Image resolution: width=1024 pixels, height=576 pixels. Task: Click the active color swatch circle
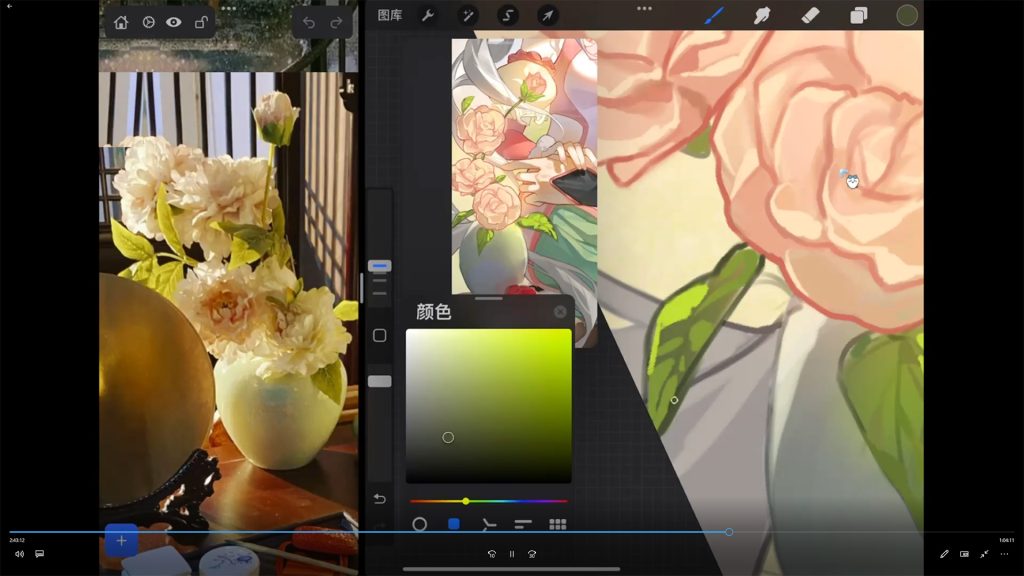tap(907, 16)
